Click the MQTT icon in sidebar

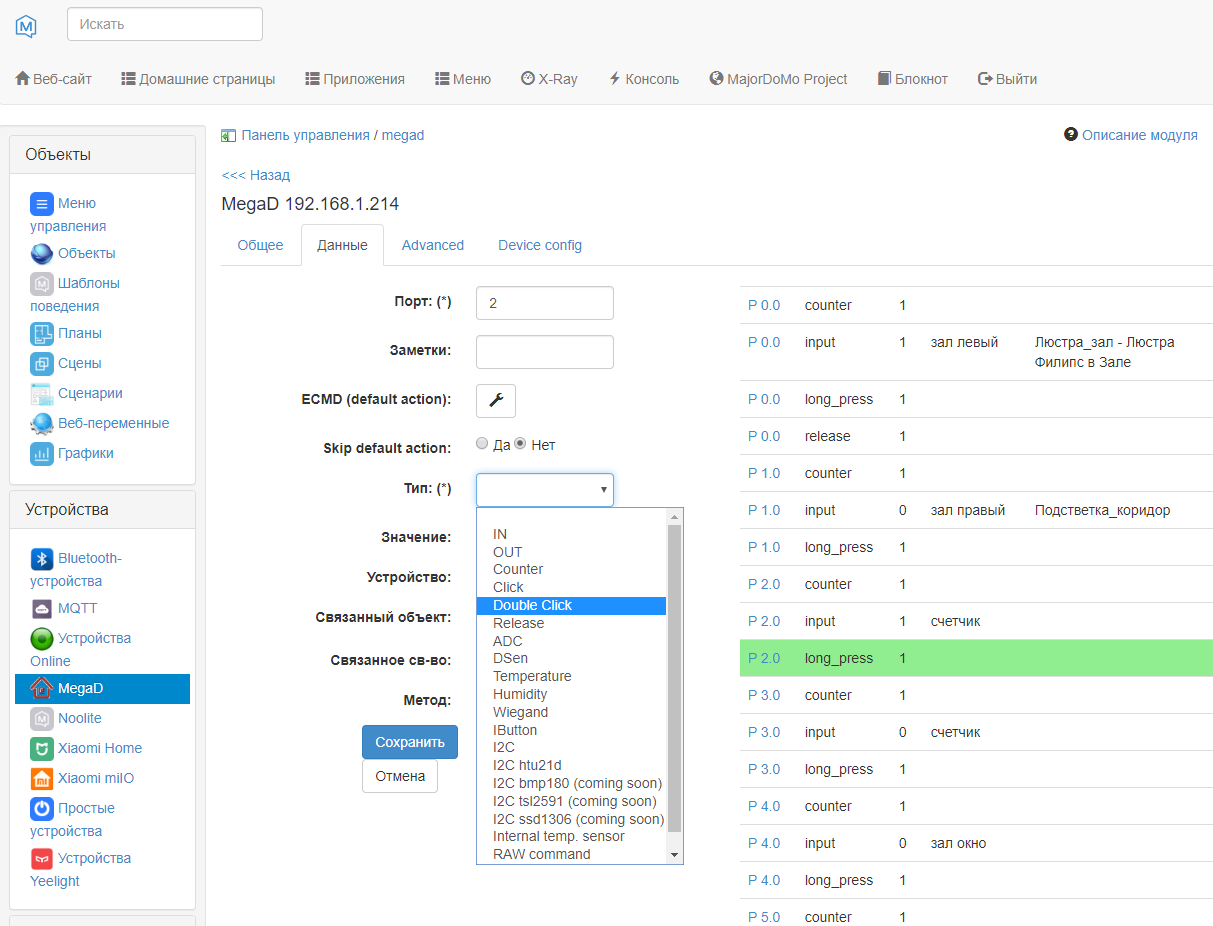click(41, 609)
